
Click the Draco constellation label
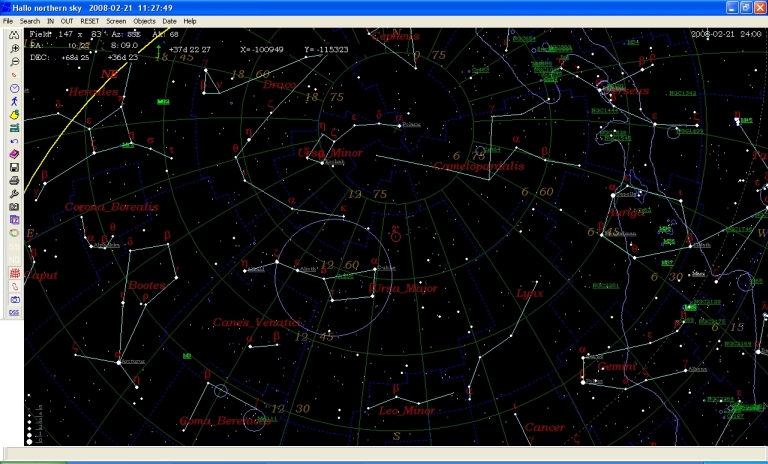[x=280, y=85]
